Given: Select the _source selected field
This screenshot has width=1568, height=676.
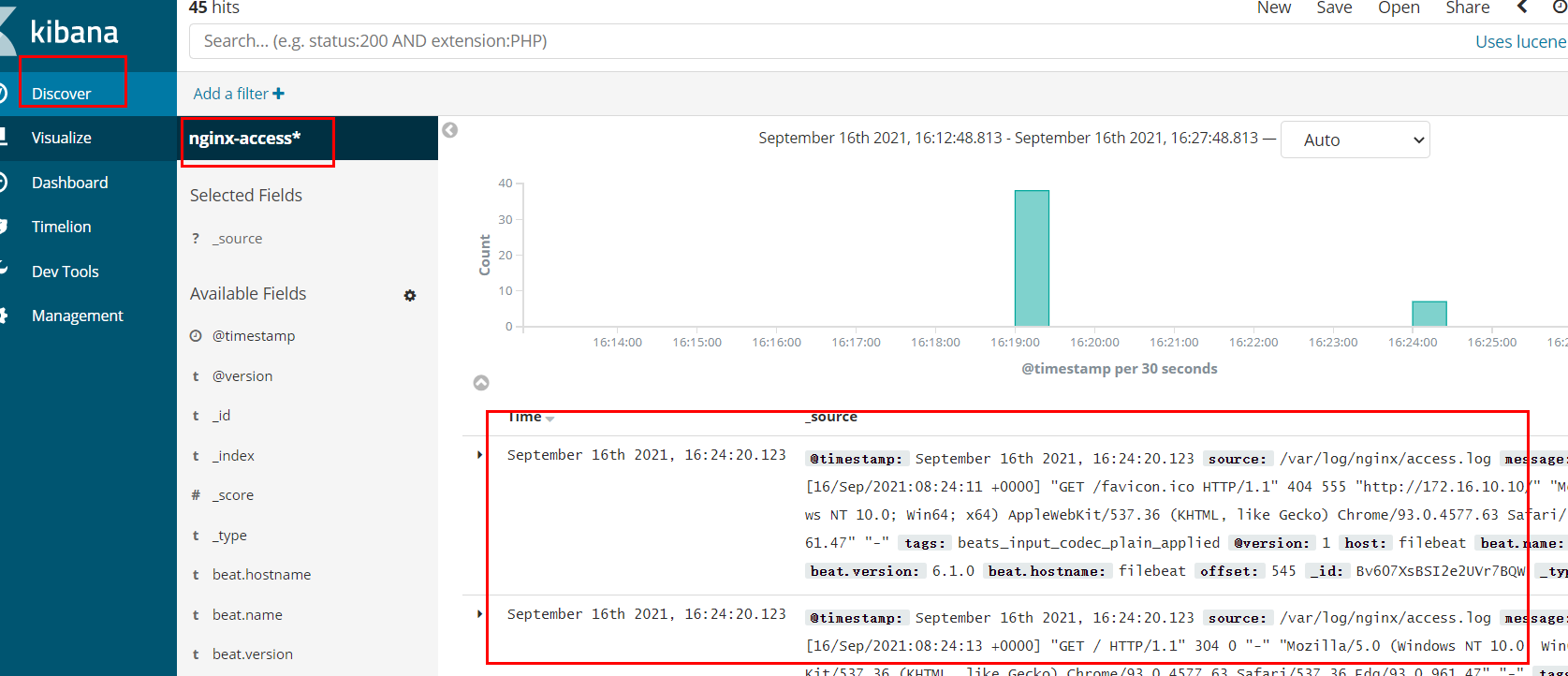Looking at the screenshot, I should coord(237,239).
